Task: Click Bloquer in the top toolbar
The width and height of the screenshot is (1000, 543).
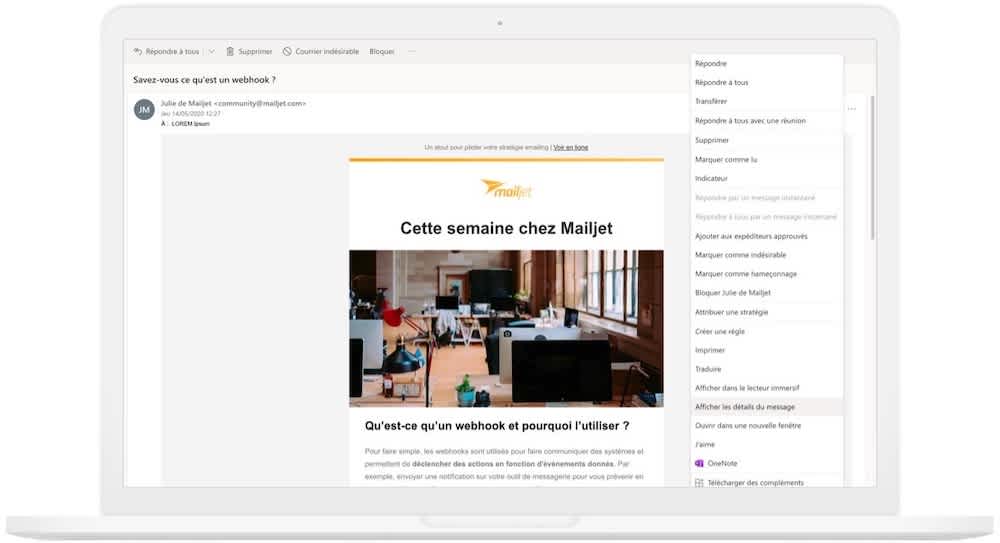Action: coord(382,52)
